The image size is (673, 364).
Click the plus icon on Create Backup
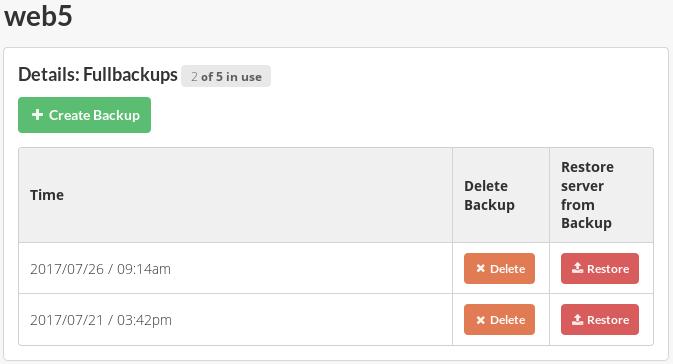tap(37, 115)
